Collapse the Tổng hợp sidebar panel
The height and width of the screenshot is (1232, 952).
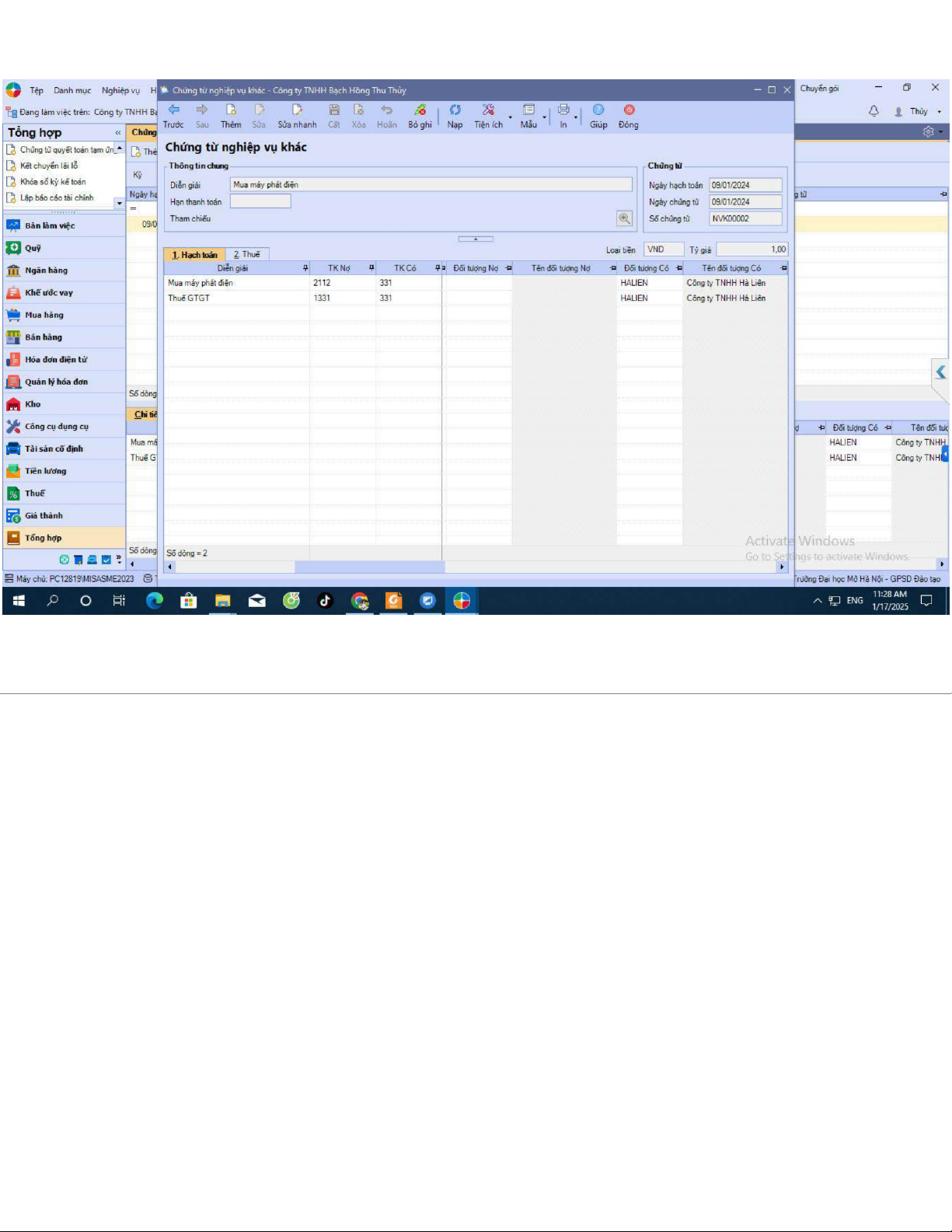tap(118, 133)
